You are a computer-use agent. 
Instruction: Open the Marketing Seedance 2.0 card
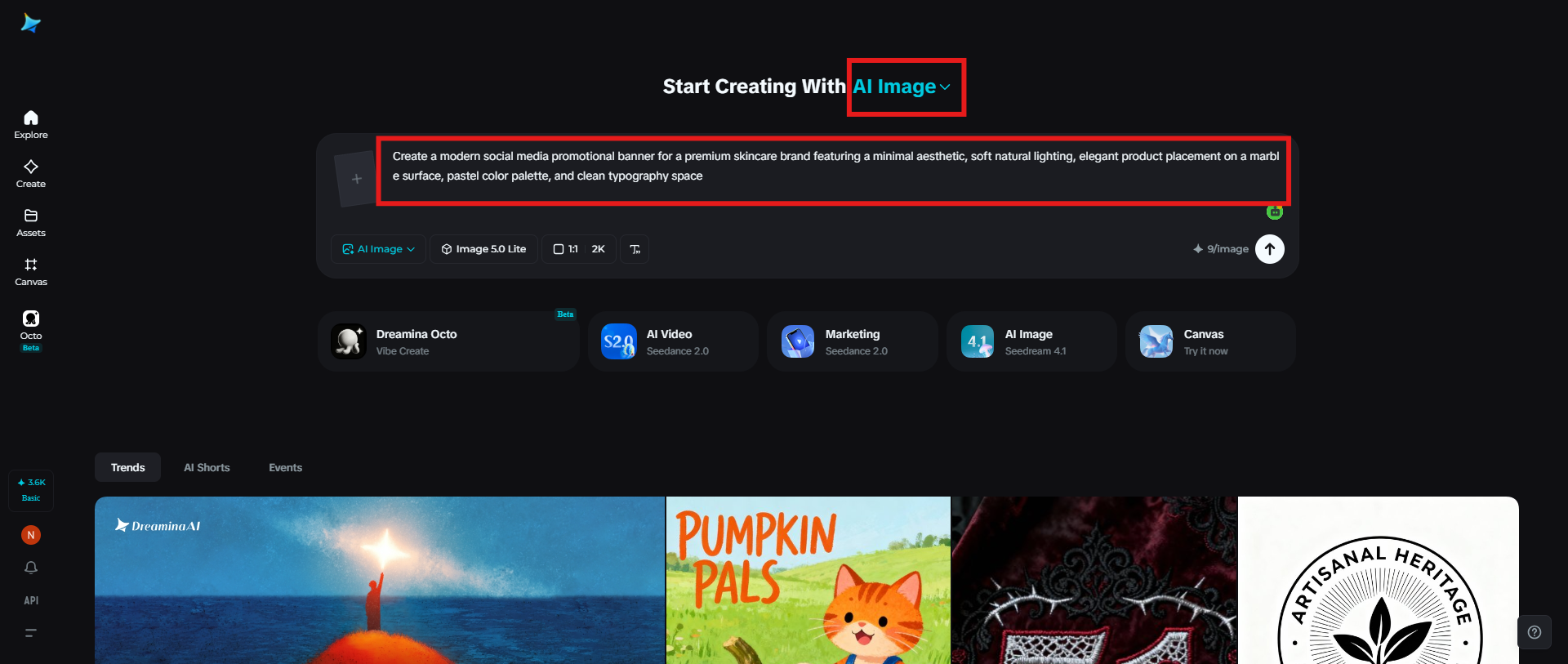(x=852, y=341)
